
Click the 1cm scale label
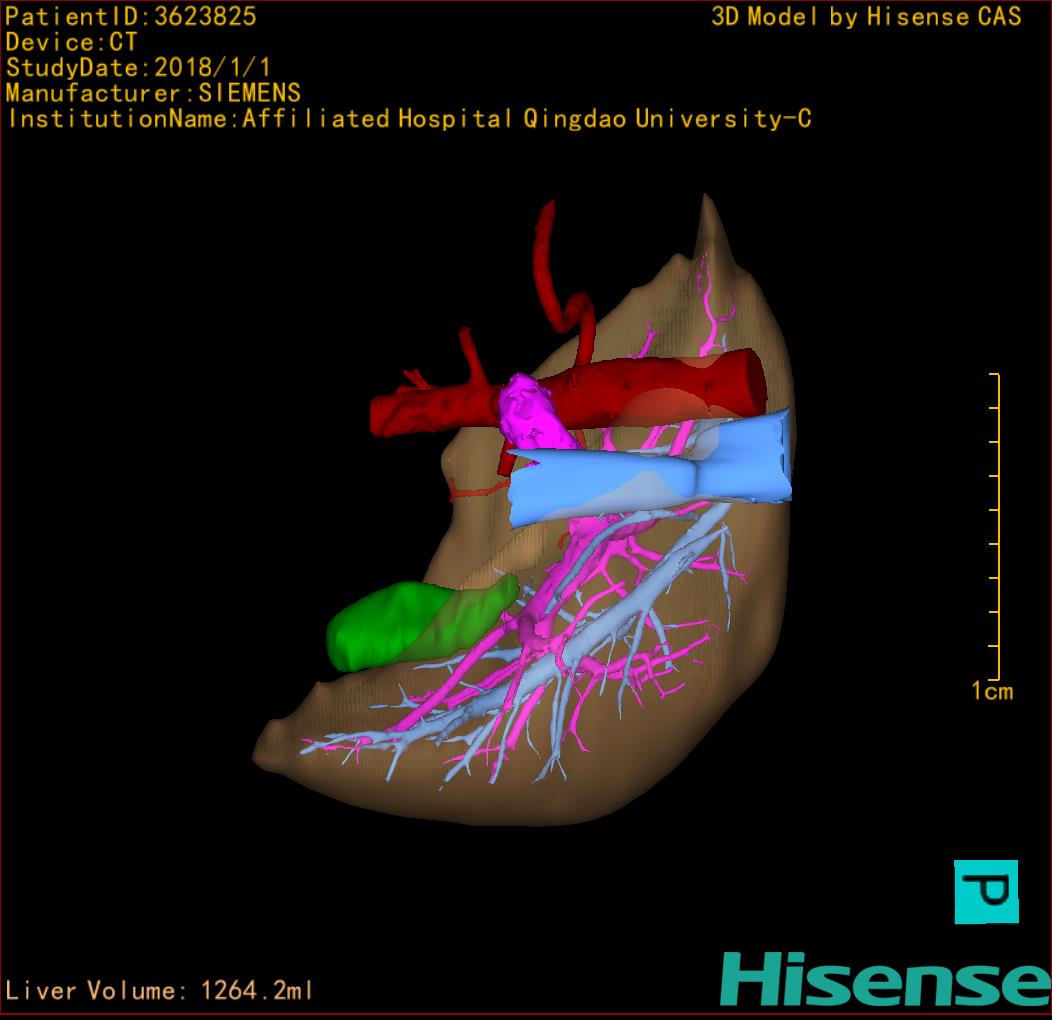[x=991, y=691]
